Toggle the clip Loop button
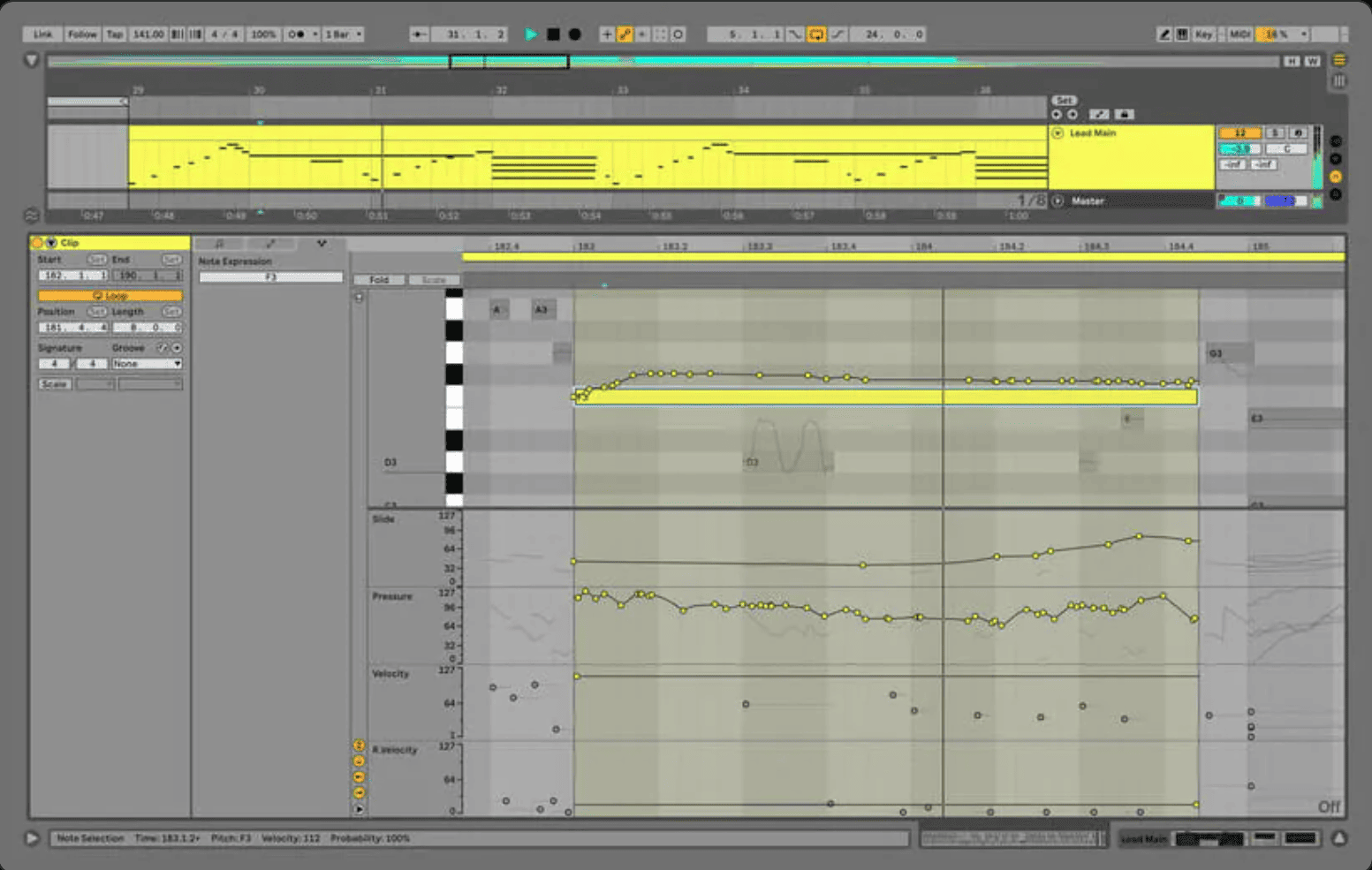This screenshot has width=1372, height=870. pyautogui.click(x=110, y=295)
